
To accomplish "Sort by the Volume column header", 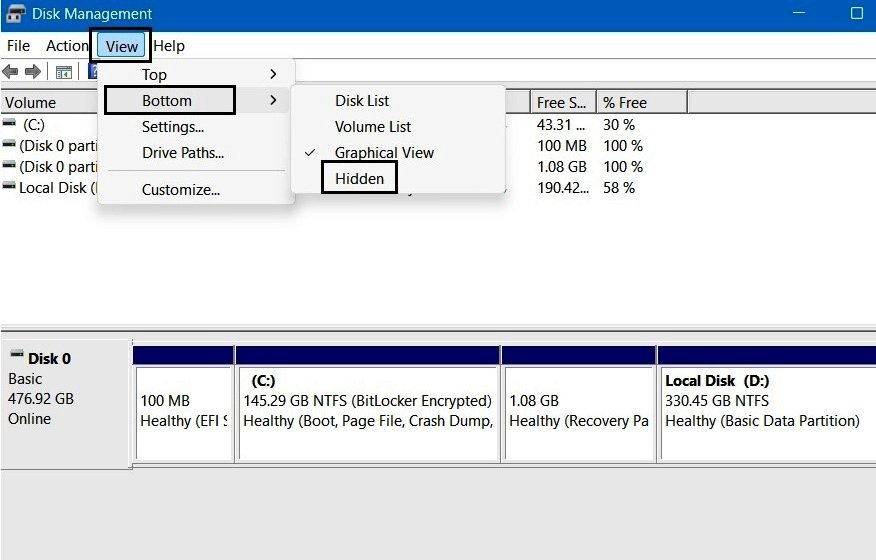I will 50,102.
